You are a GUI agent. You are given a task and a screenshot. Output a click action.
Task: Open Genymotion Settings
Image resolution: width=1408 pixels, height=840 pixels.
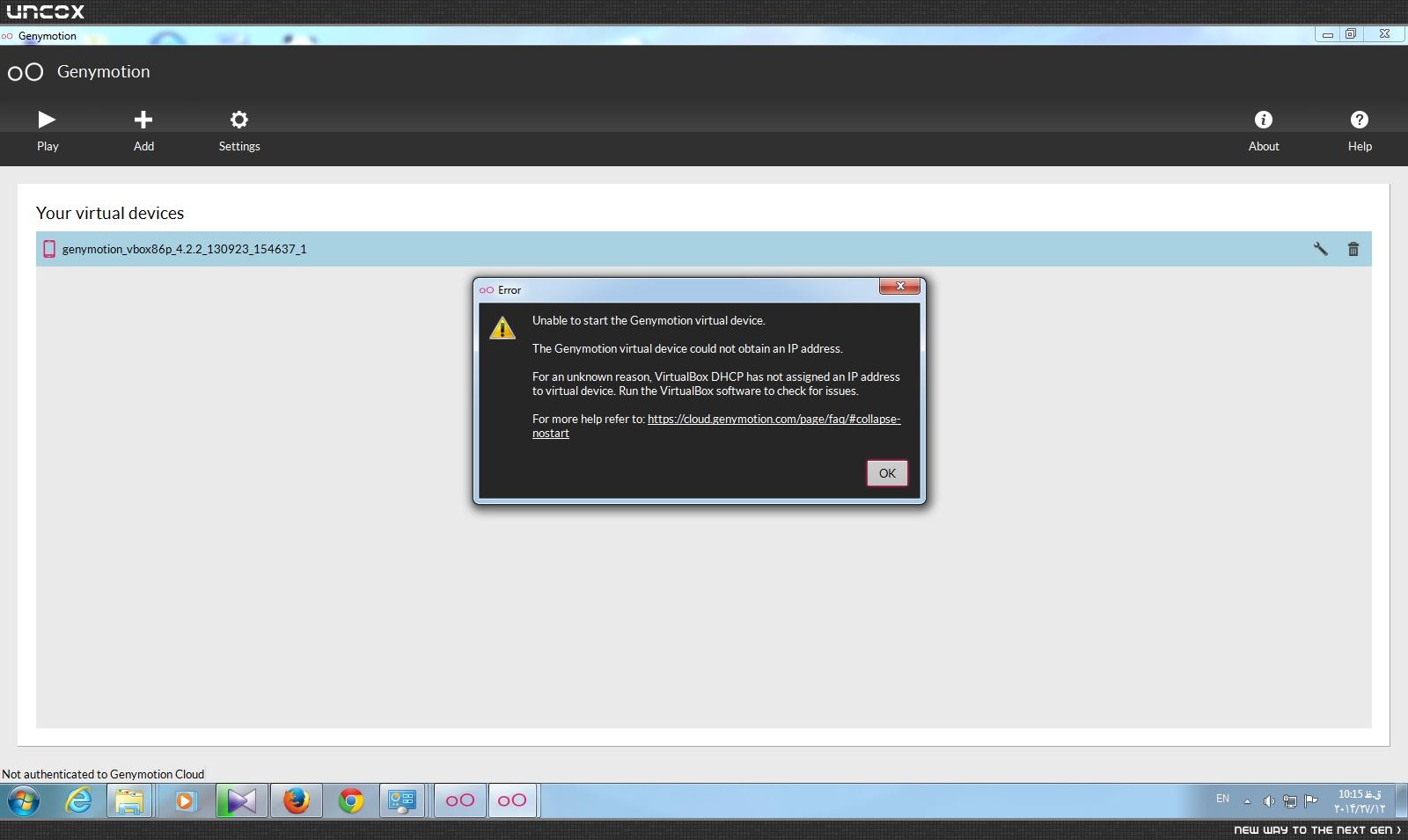(x=239, y=131)
